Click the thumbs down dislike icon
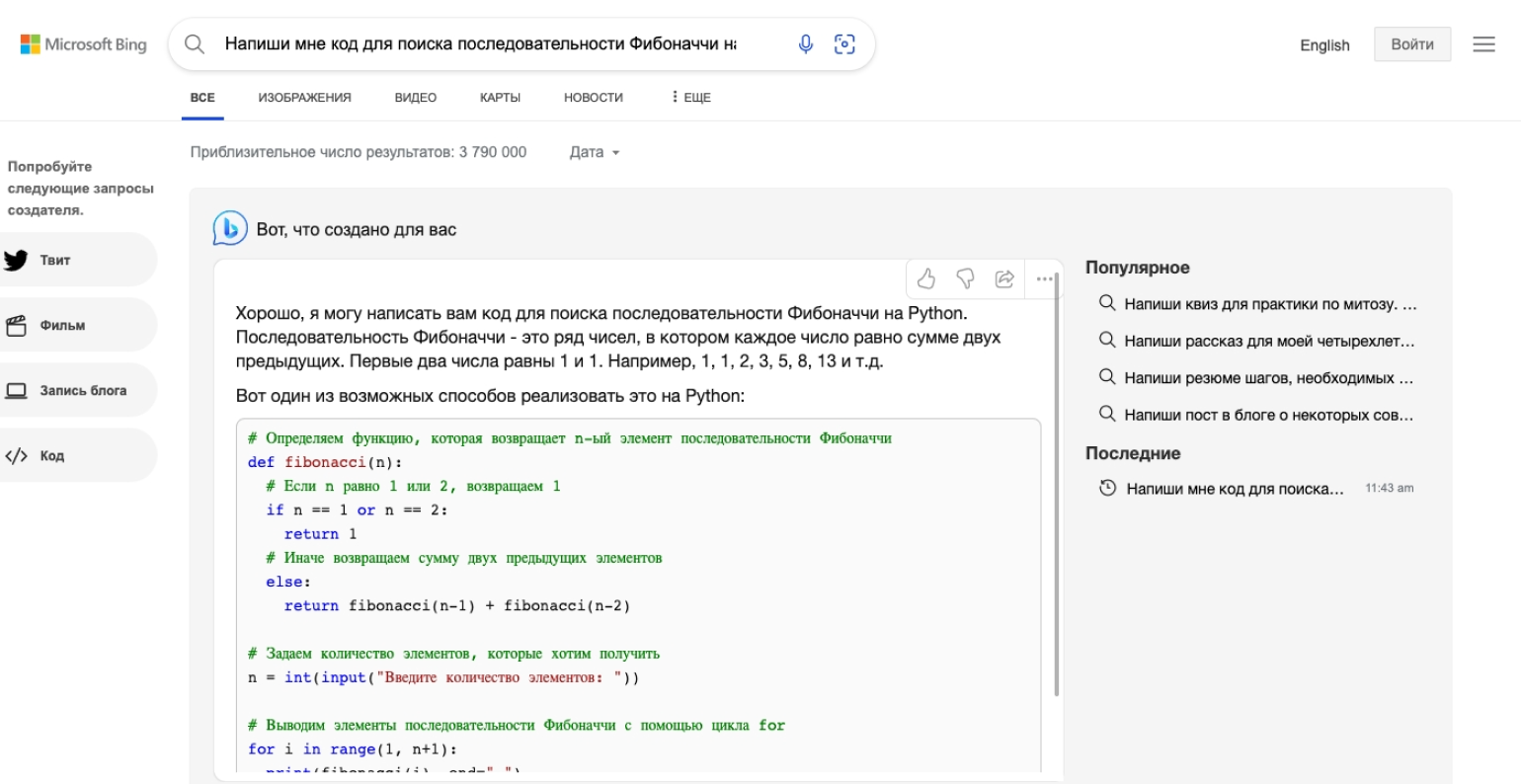This screenshot has height=784, width=1521. (965, 279)
